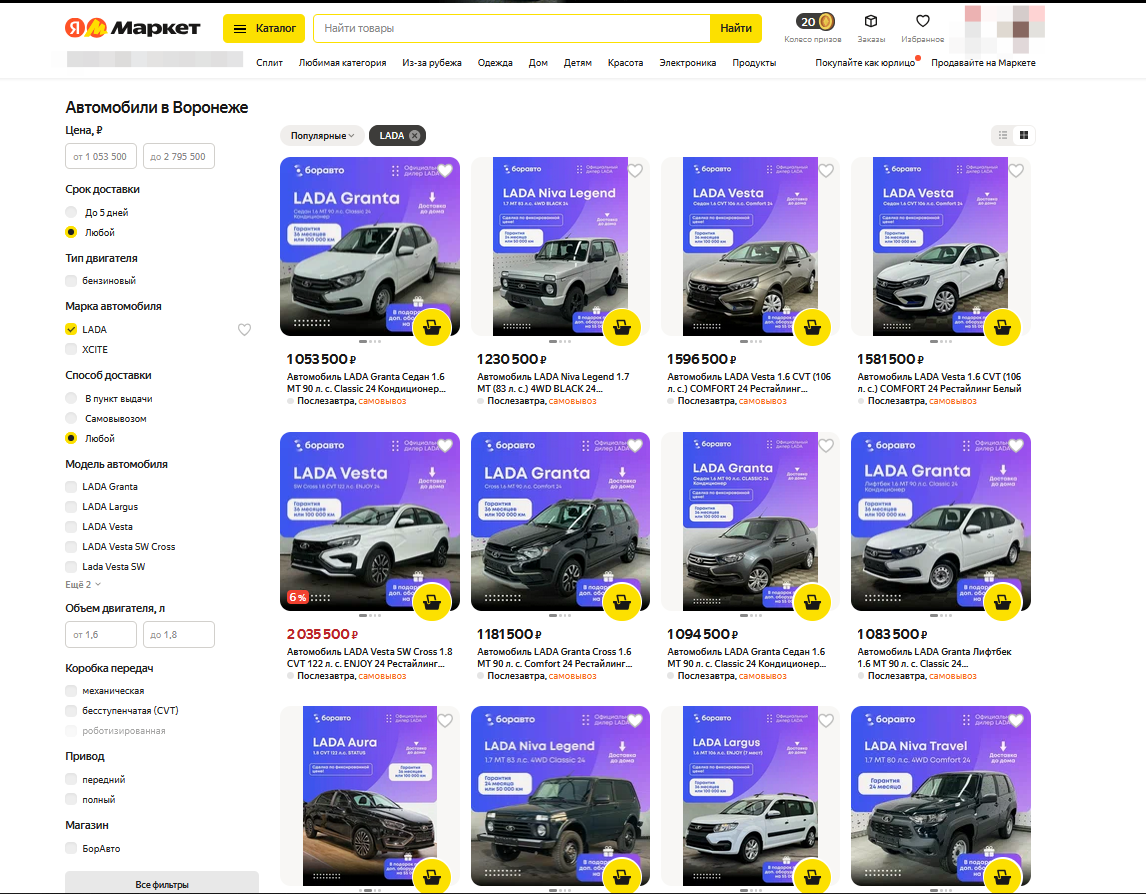This screenshot has width=1146, height=894.
Task: Favorite the LADA Granta 1 094 500 ₽ card heart
Action: tap(826, 446)
